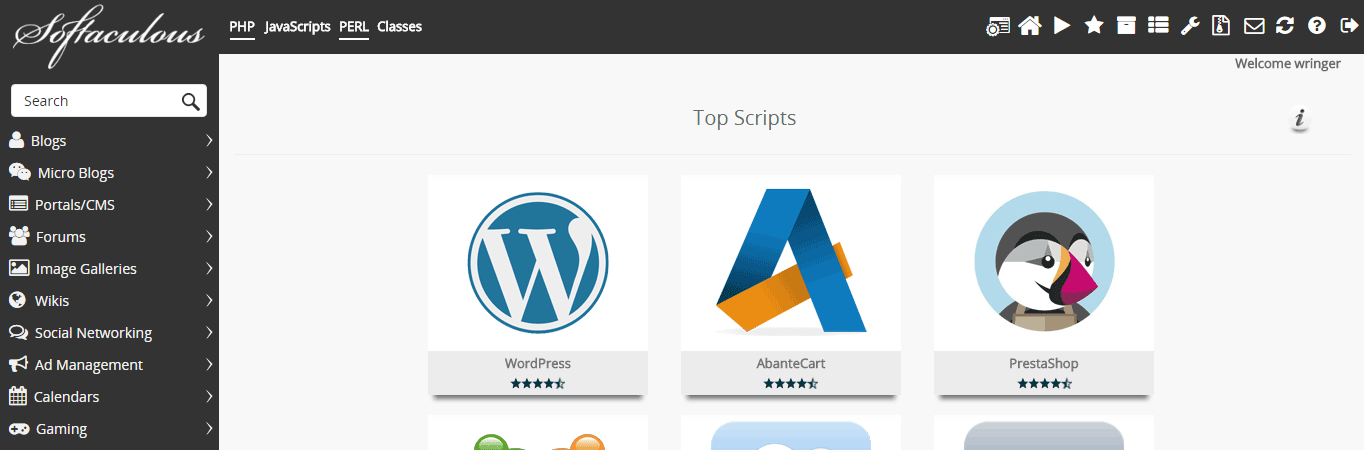This screenshot has width=1364, height=450.
Task: Open the AbanteCart logo thumbnail
Action: click(x=791, y=263)
